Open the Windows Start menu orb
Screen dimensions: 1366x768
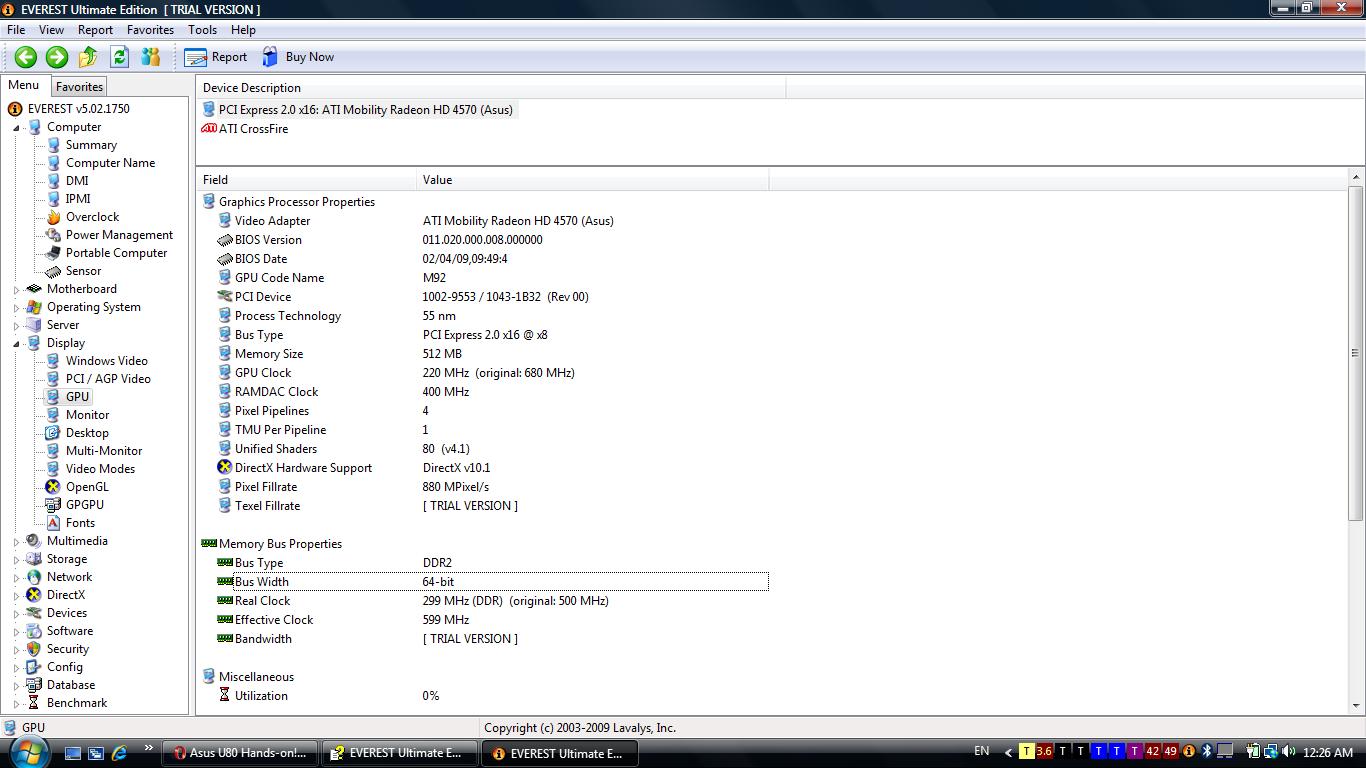pyautogui.click(x=27, y=751)
